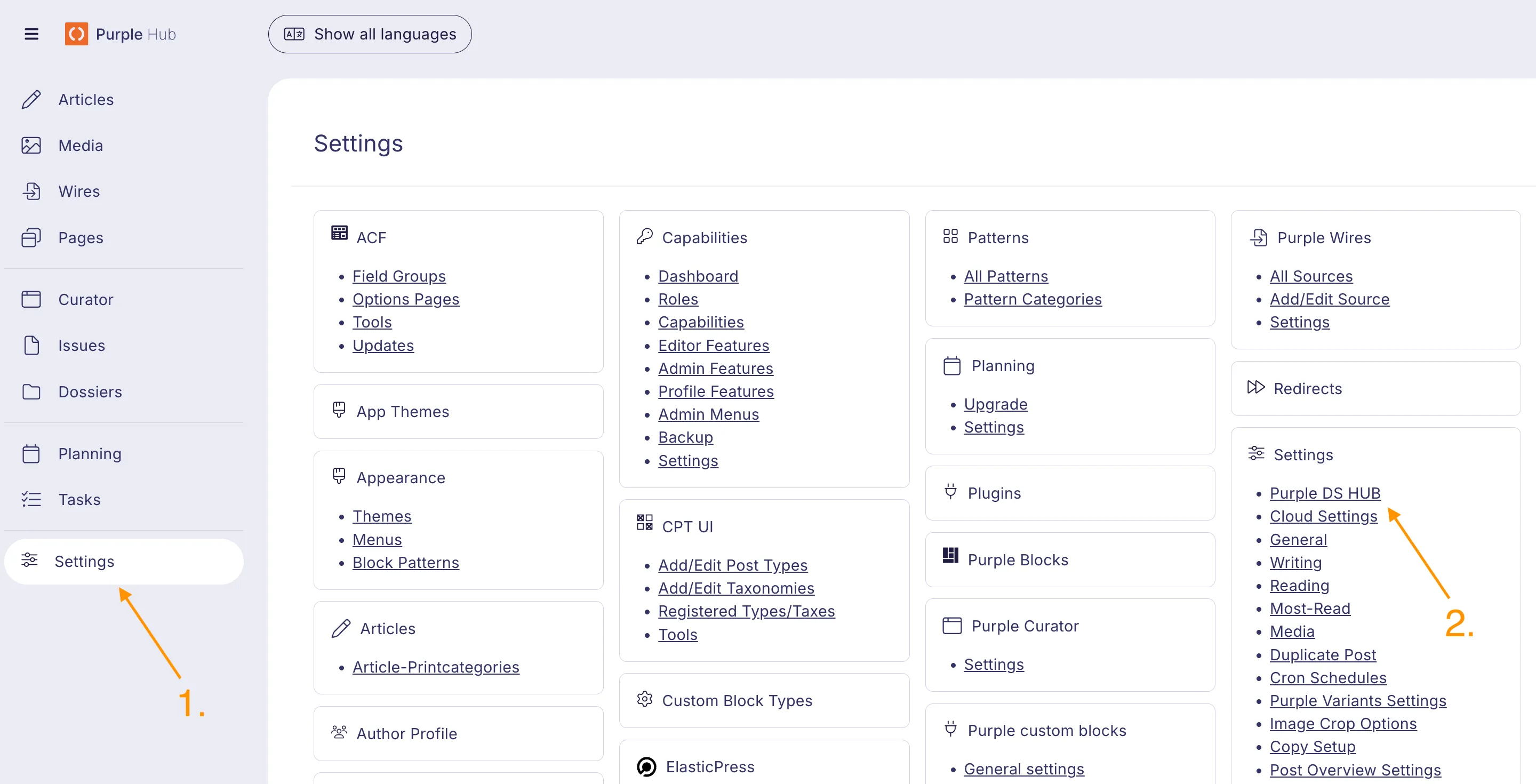The image size is (1536, 784).
Task: Open the Field Groups link
Action: point(399,276)
